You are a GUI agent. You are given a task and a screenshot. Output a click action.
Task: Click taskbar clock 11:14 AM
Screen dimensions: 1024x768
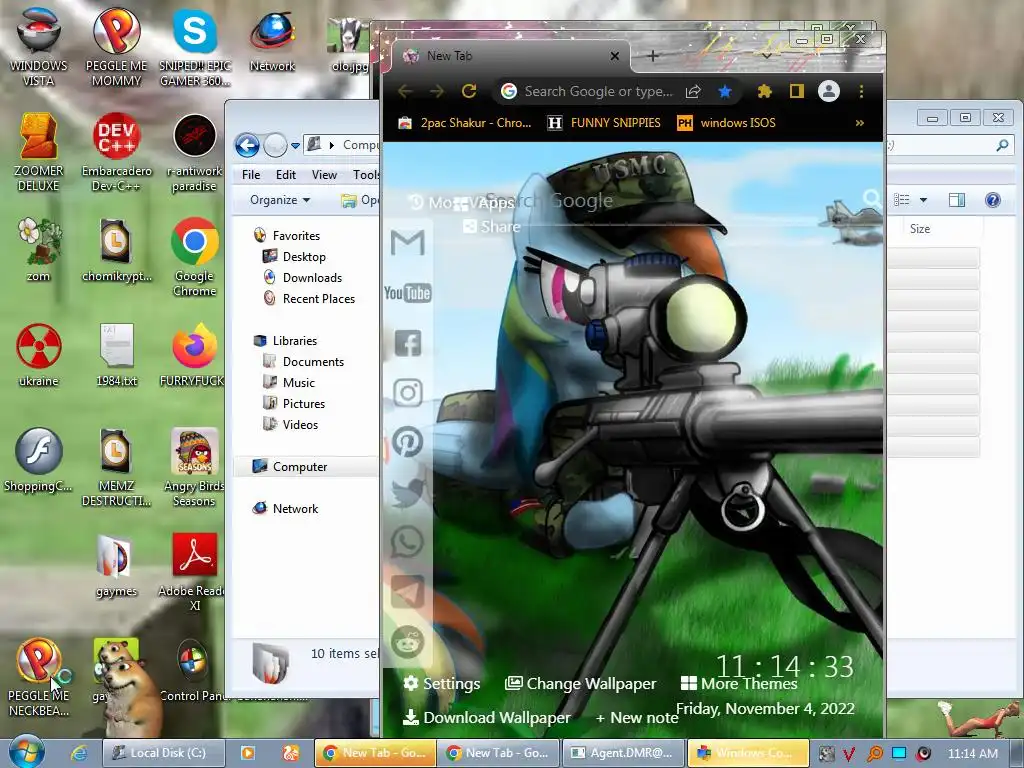(972, 754)
